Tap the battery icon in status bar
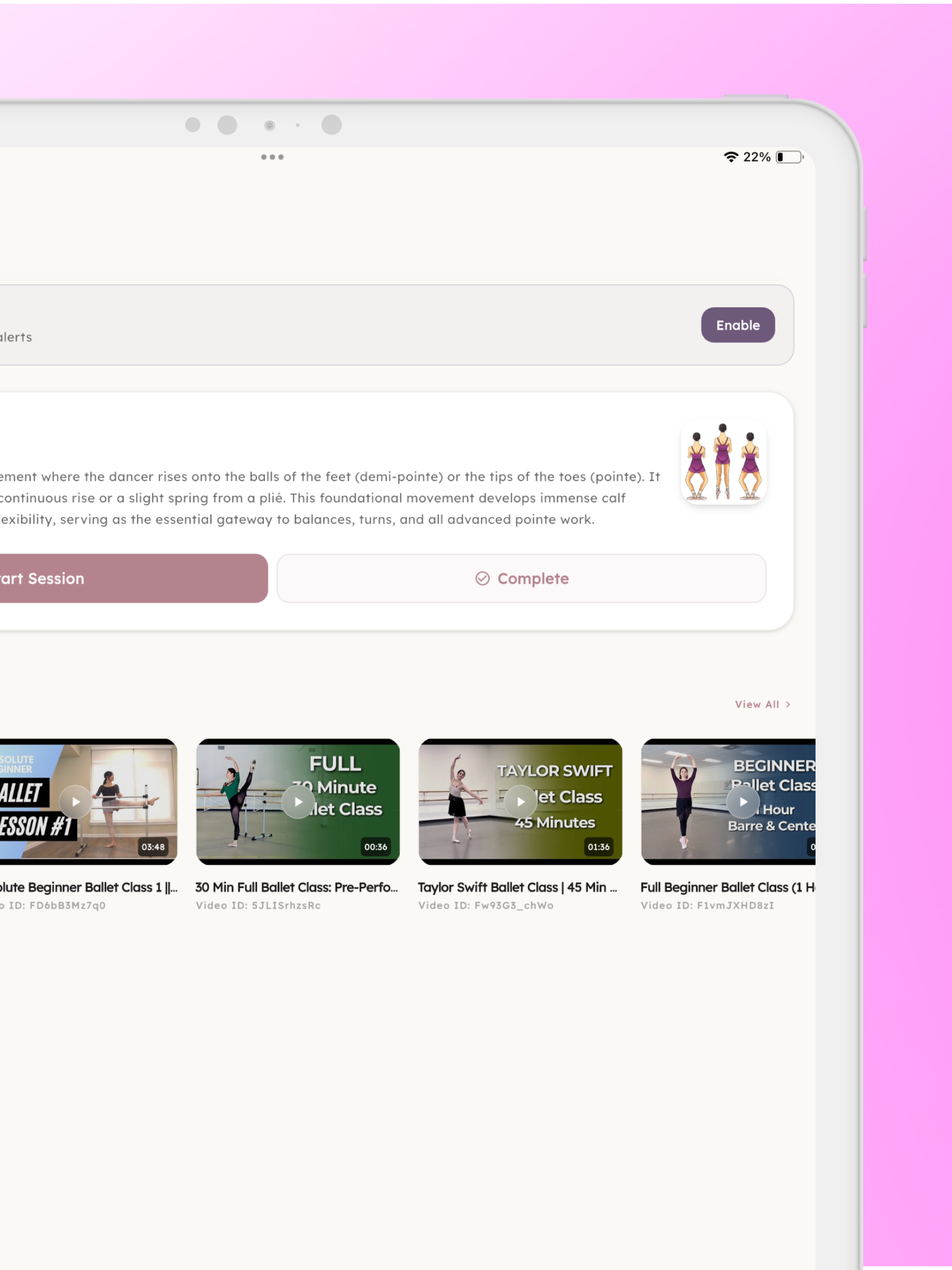Screen dimensions: 952x1270 coord(790,157)
